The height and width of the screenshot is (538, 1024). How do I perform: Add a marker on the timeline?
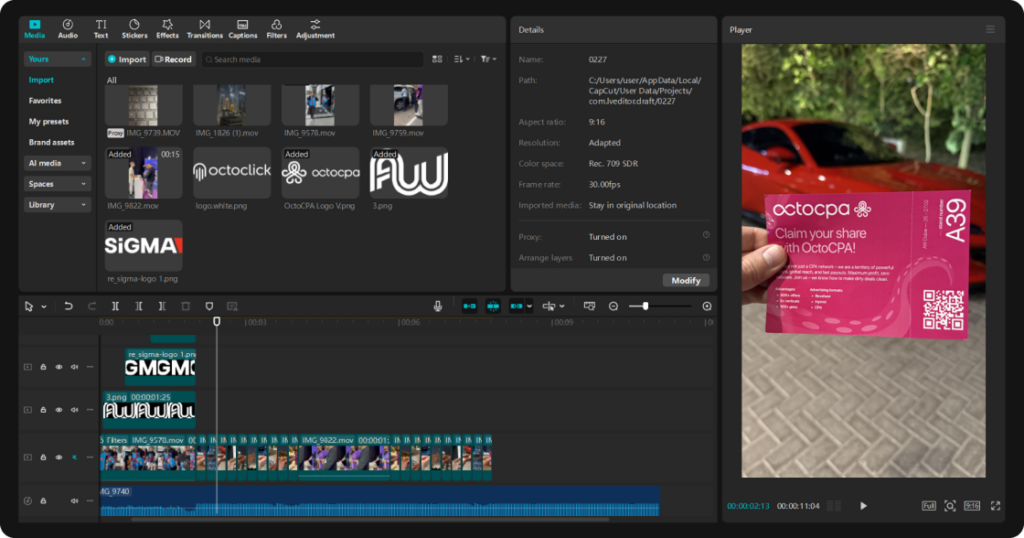click(x=209, y=306)
